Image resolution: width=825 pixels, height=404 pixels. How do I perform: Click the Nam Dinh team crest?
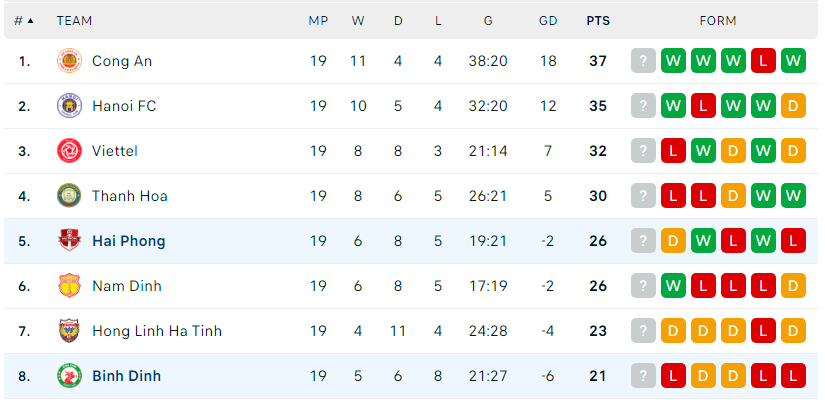(69, 286)
